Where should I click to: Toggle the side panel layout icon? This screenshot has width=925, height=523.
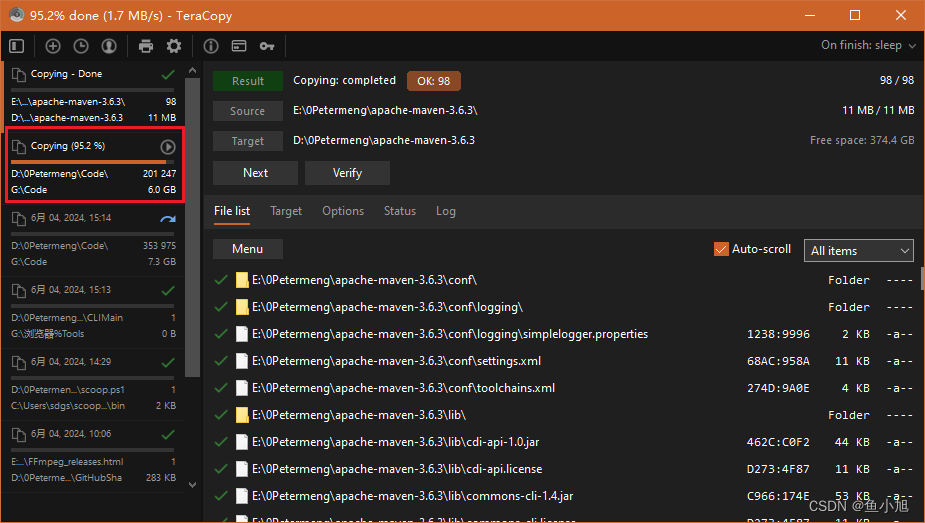click(x=17, y=46)
